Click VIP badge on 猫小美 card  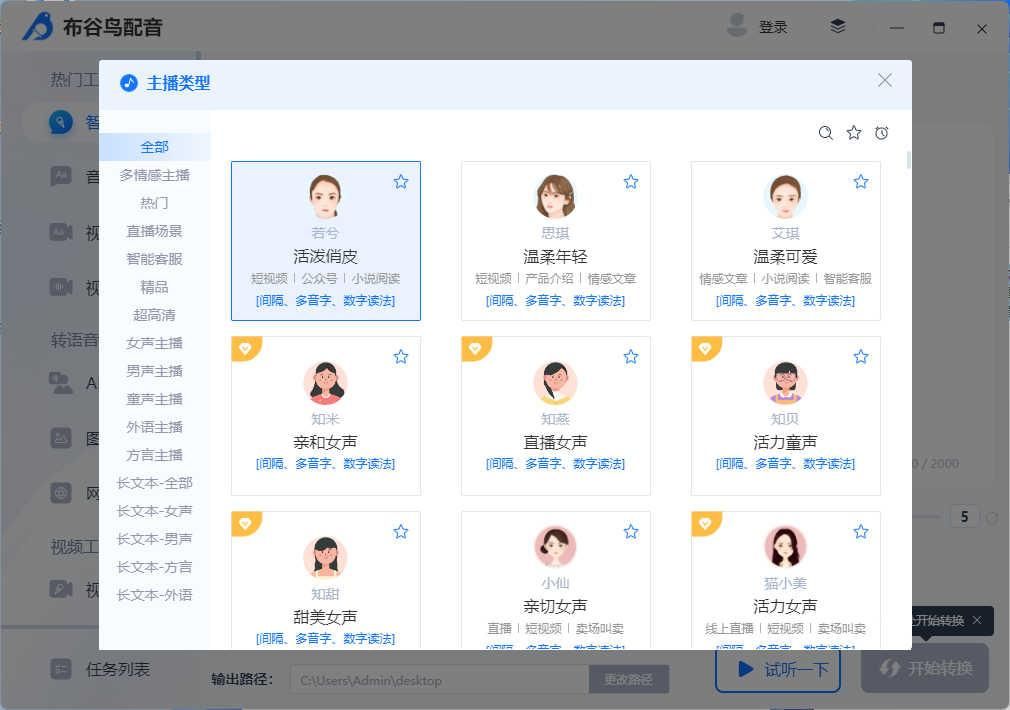pyautogui.click(x=705, y=523)
